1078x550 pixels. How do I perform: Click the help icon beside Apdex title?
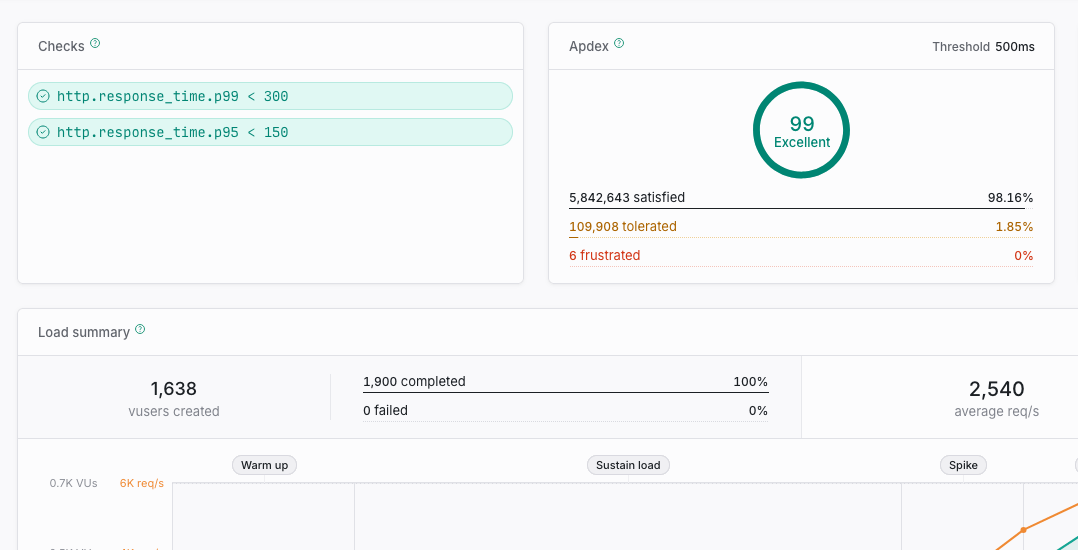click(x=619, y=44)
